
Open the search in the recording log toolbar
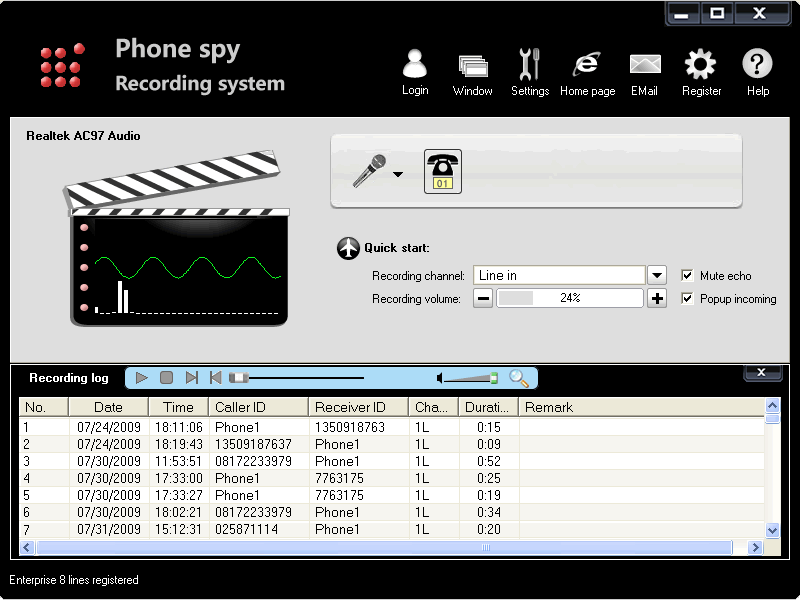click(x=520, y=378)
